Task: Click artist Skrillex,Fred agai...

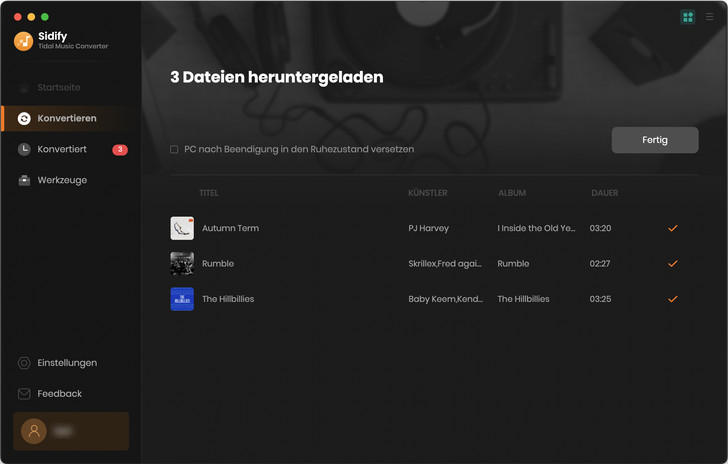Action: click(x=445, y=263)
